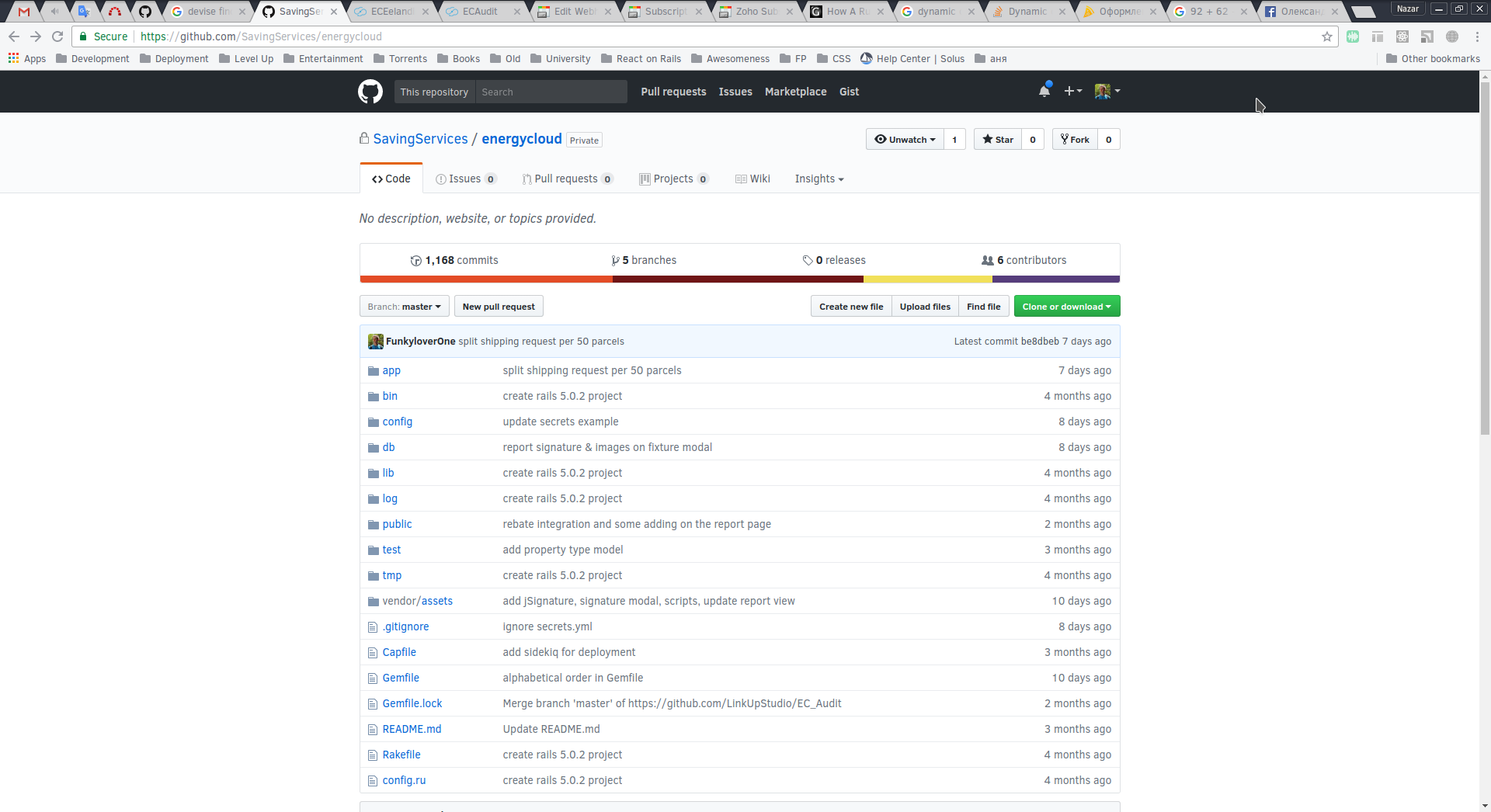Open Help Center | Solus bookmark
The height and width of the screenshot is (812, 1491).
[x=912, y=58]
